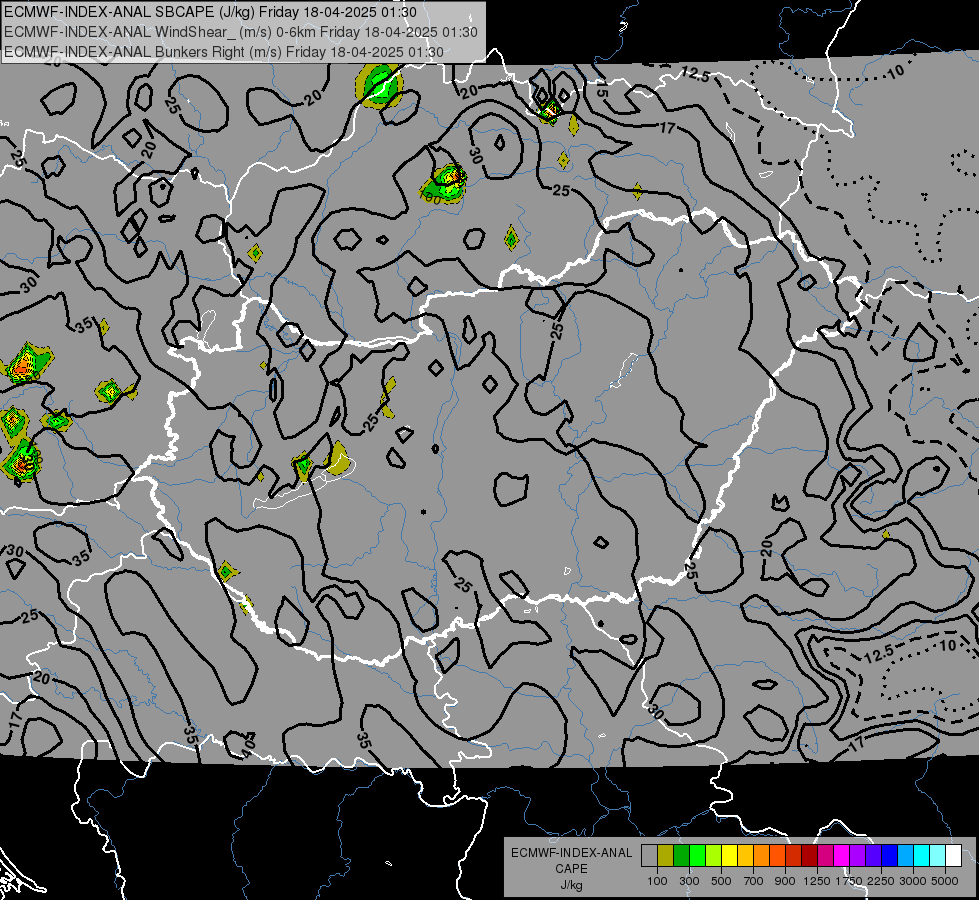979x900 pixels.
Task: Click the legend title ECMWF-INDEX-ANAL
Action: [x=571, y=853]
